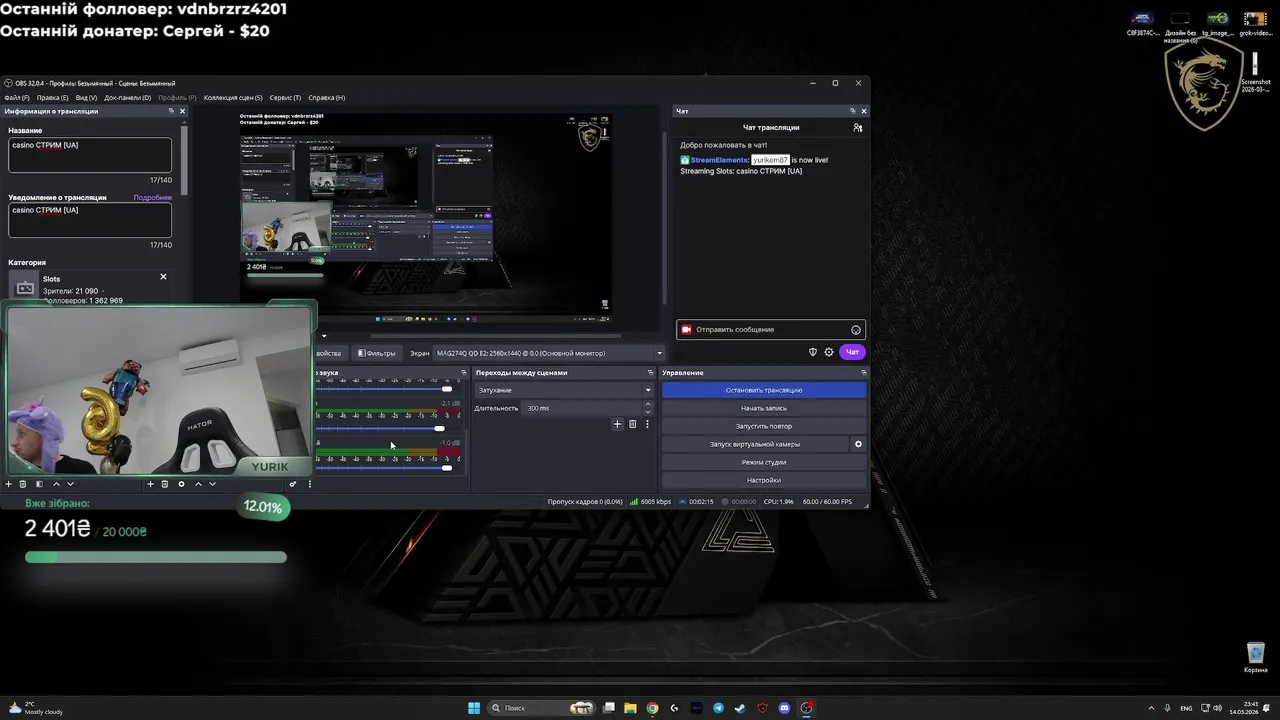Screen dimensions: 1280x720
Task: Click the Уведомление о трансляции text field
Action: 90,220
